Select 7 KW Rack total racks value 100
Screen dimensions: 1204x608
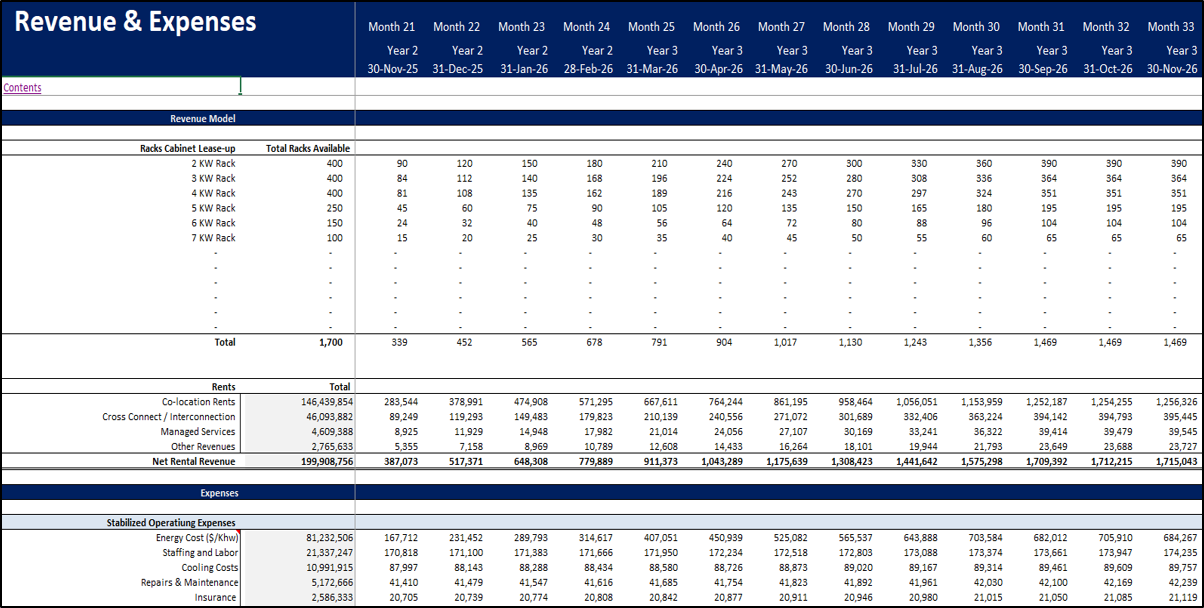pos(335,238)
